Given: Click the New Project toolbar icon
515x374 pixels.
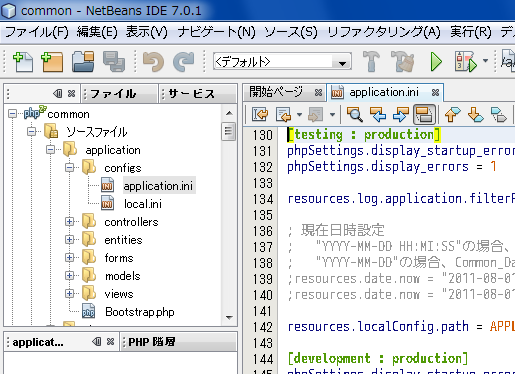Looking at the screenshot, I should click(x=52, y=61).
